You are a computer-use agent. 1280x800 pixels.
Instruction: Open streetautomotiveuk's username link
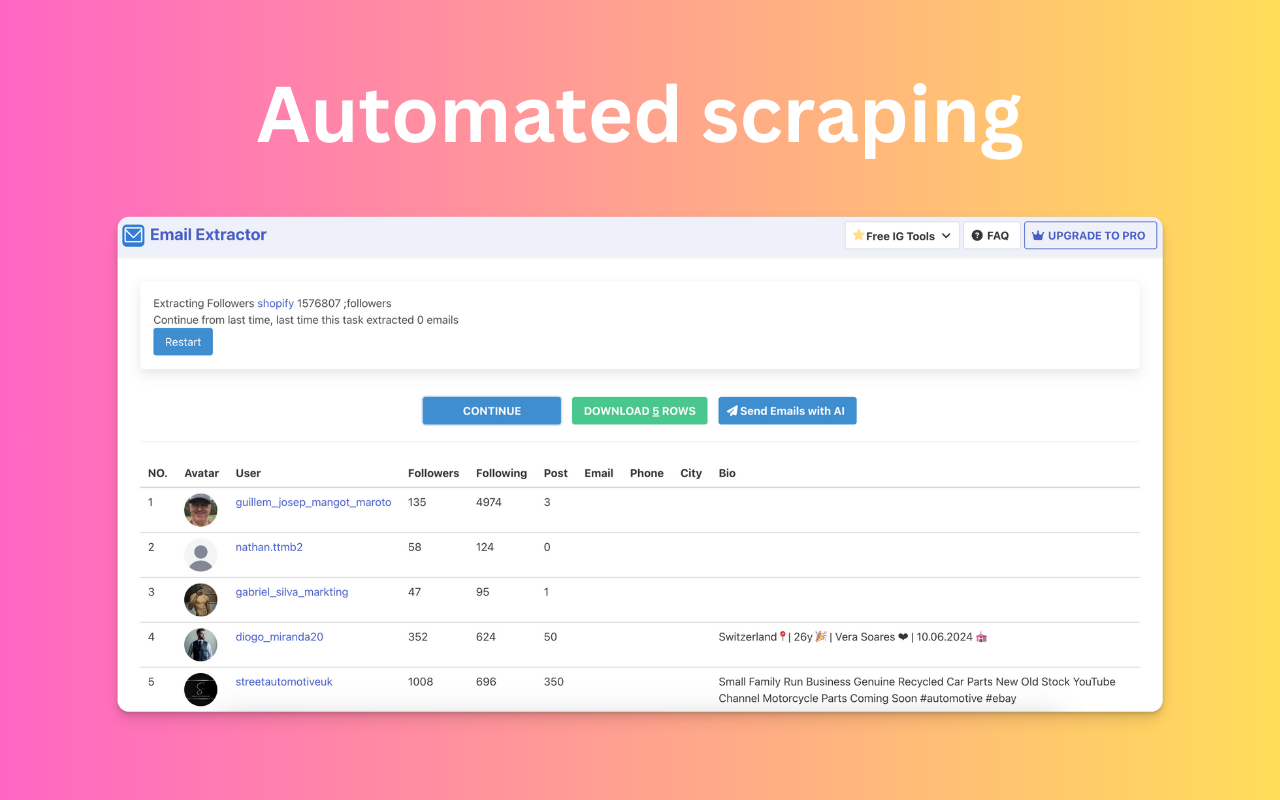[283, 681]
